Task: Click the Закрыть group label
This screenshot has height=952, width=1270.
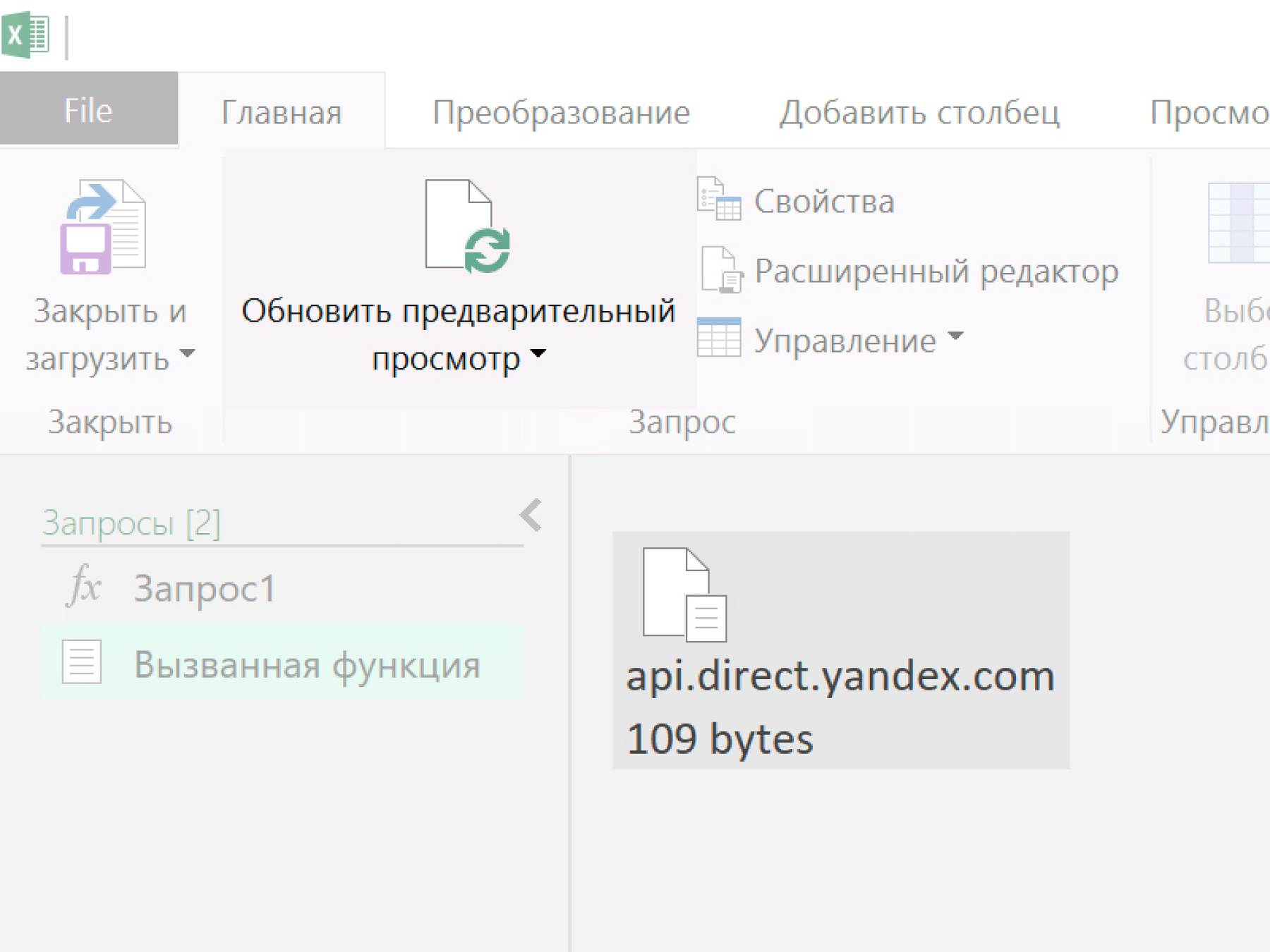Action: click(110, 422)
